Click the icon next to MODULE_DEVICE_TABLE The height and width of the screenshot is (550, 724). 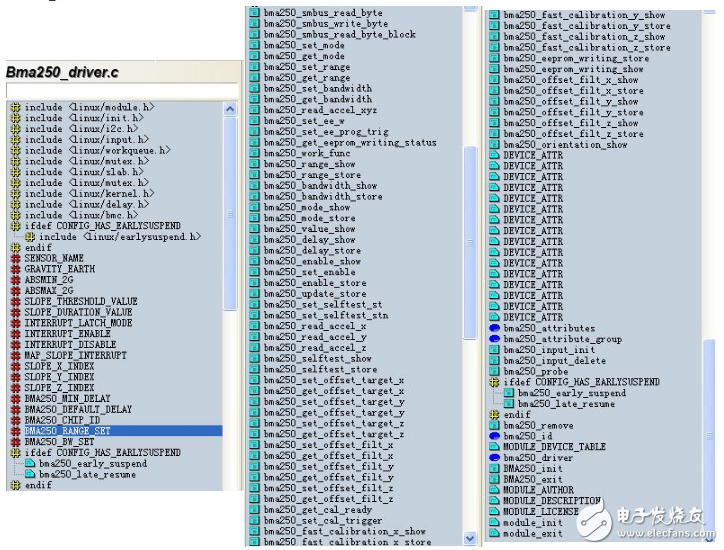(495, 447)
